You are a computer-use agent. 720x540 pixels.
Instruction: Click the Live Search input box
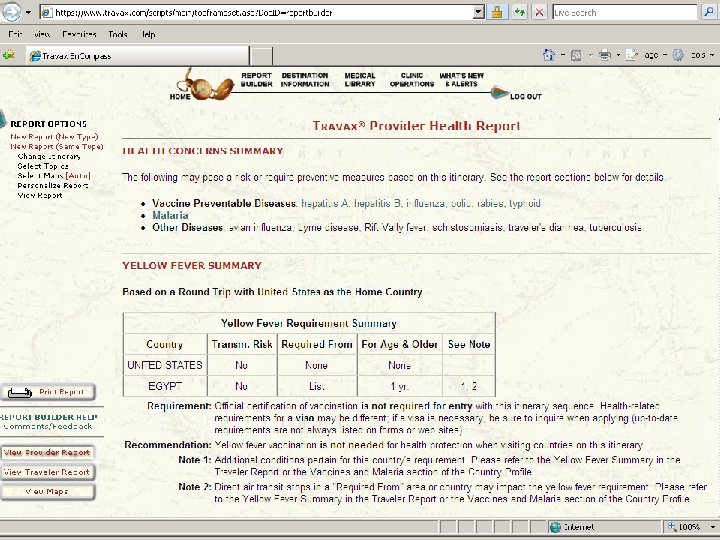coord(624,12)
